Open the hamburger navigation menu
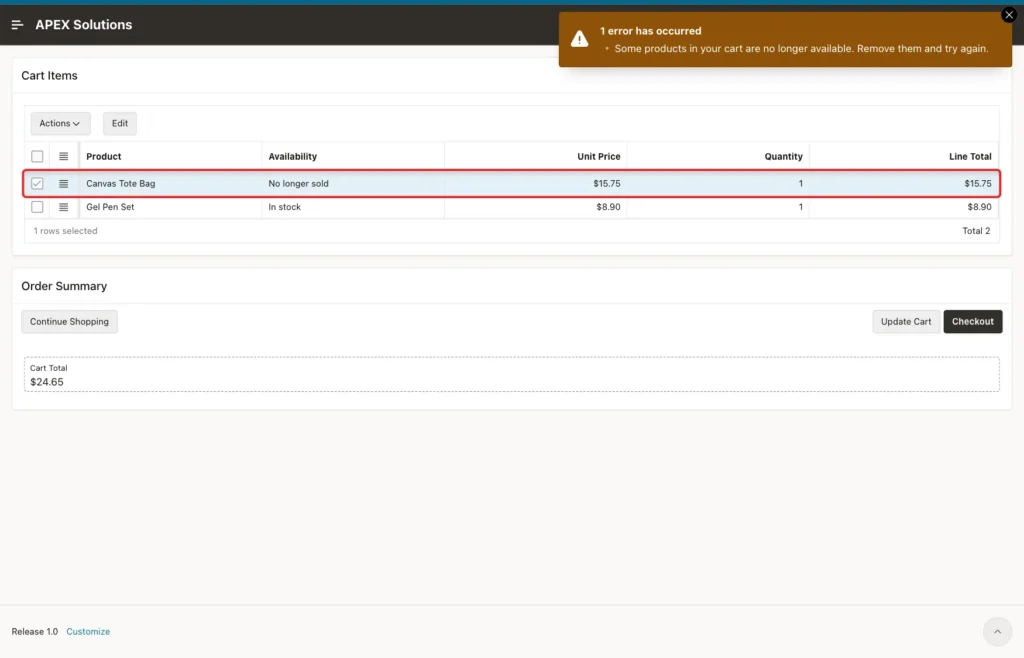This screenshot has width=1024, height=658. tap(18, 25)
